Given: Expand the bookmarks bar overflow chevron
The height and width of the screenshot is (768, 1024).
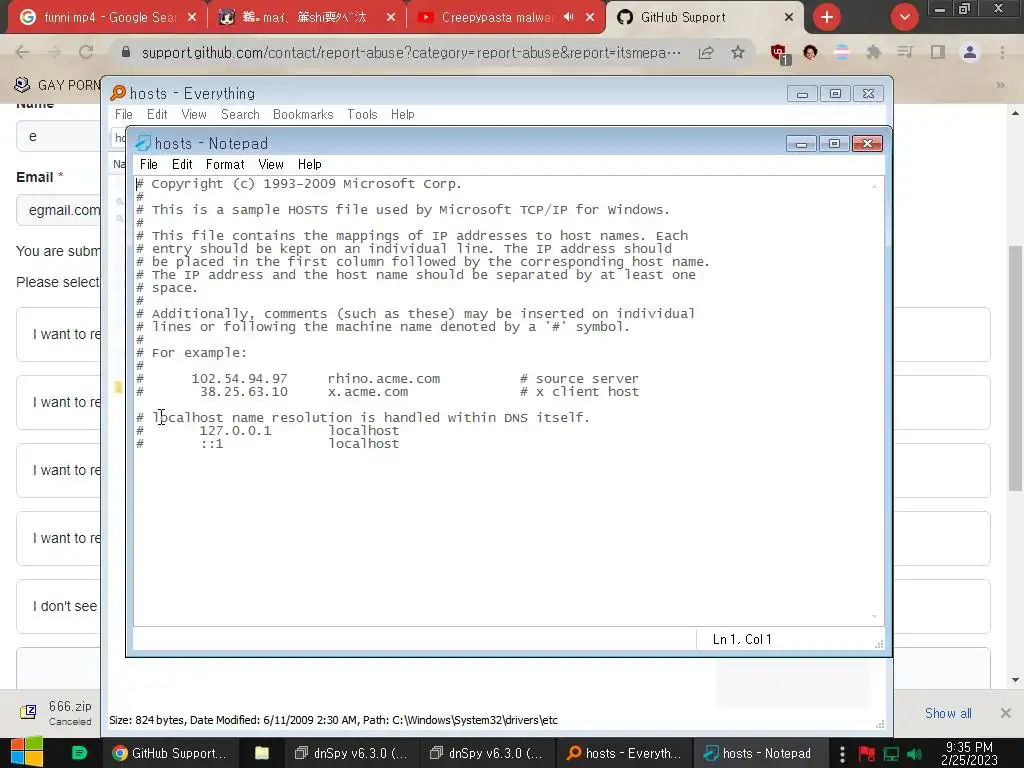Looking at the screenshot, I should click(x=1000, y=85).
